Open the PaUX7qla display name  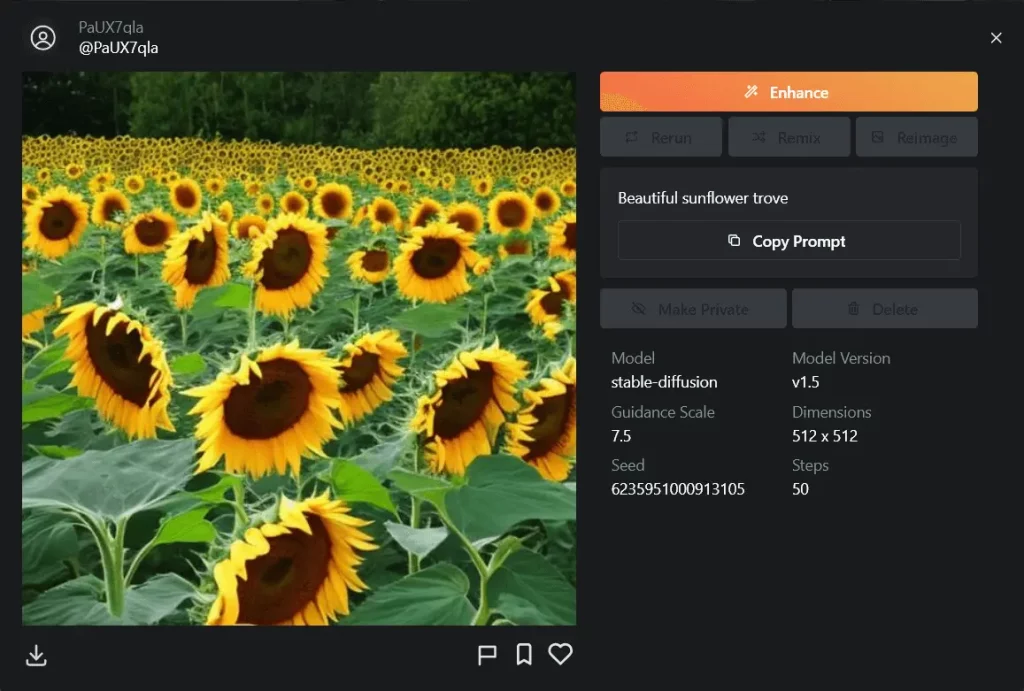pos(111,27)
